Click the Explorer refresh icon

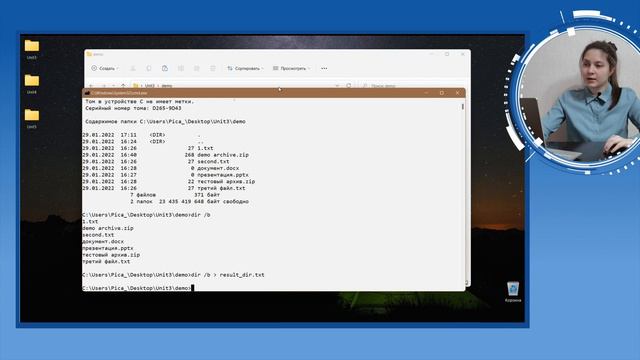349,86
